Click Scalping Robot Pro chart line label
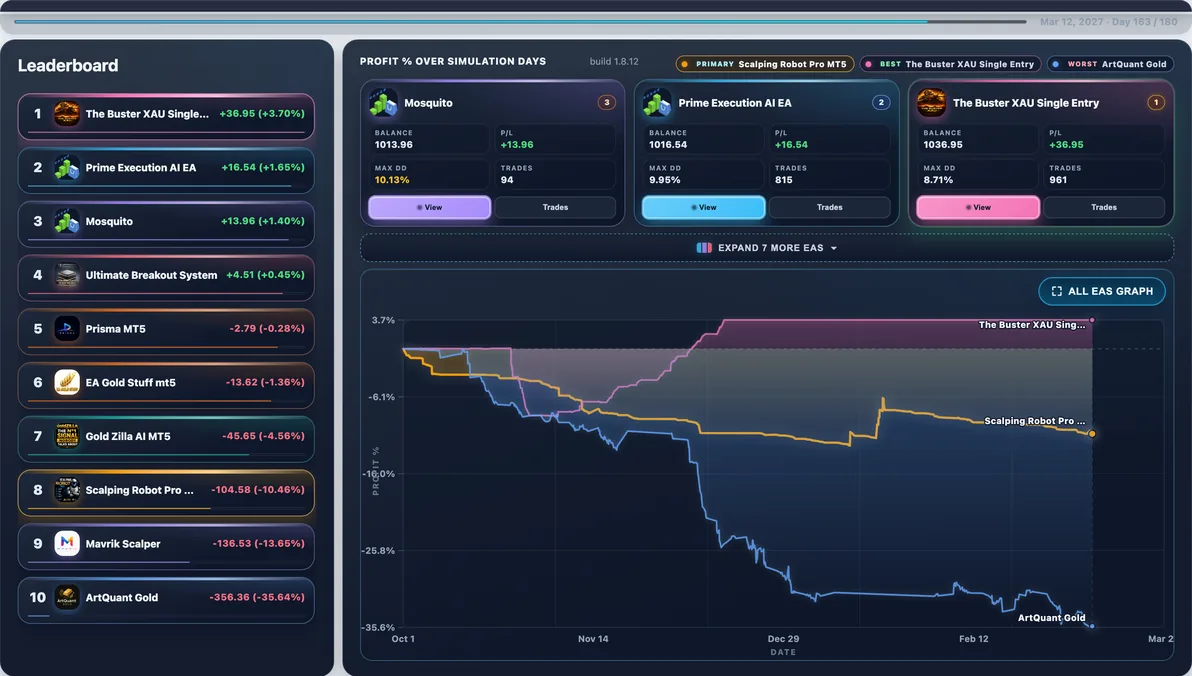 pyautogui.click(x=1035, y=421)
